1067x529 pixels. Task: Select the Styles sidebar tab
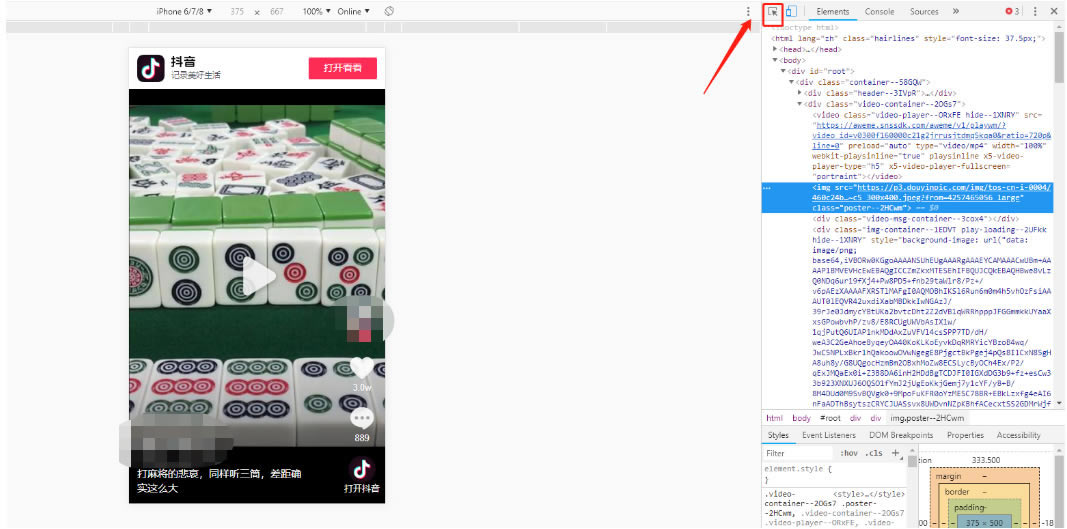tap(778, 435)
